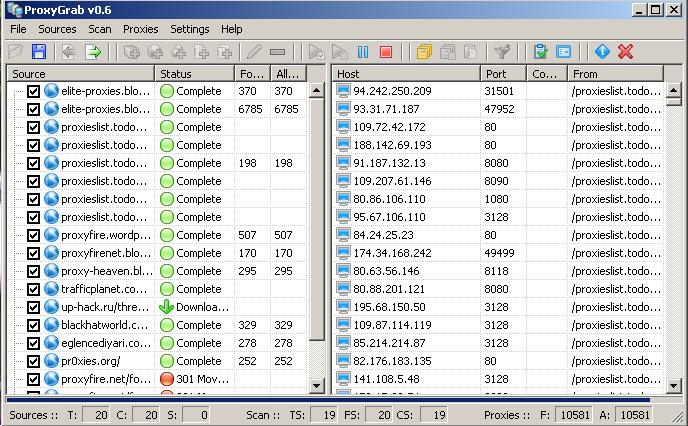688x426 pixels.
Task: Sort by the Status column header
Action: [x=194, y=74]
